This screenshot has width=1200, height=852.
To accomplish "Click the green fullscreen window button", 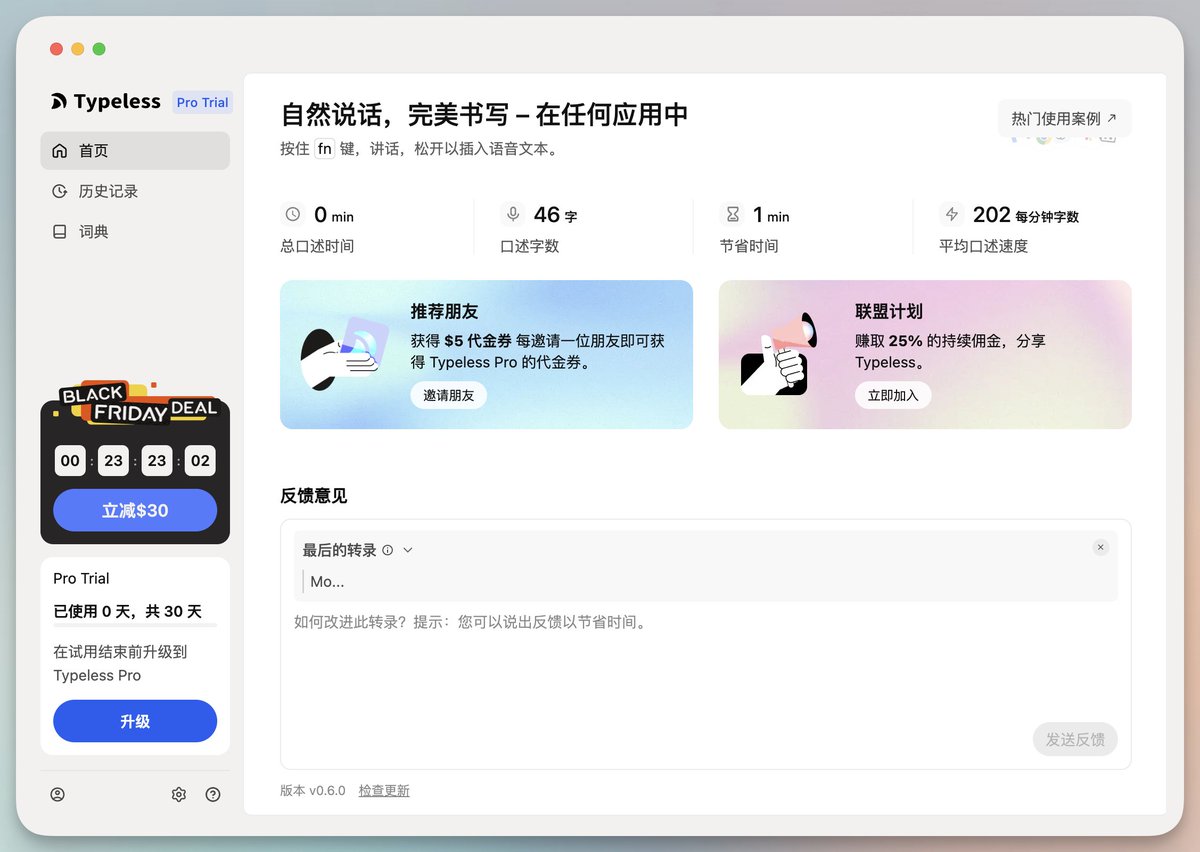I will pyautogui.click(x=99, y=49).
